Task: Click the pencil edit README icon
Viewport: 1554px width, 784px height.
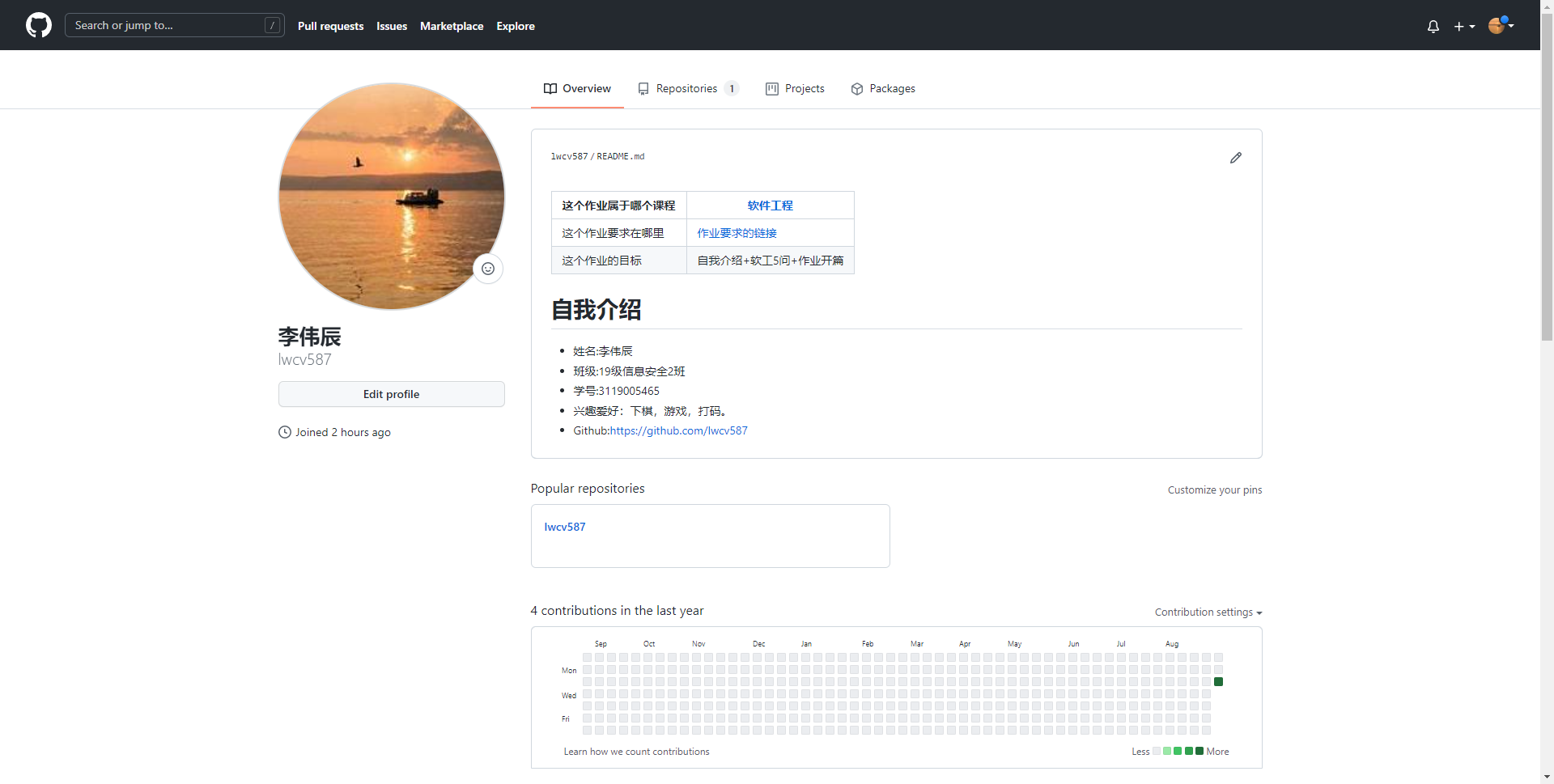Action: 1236,158
